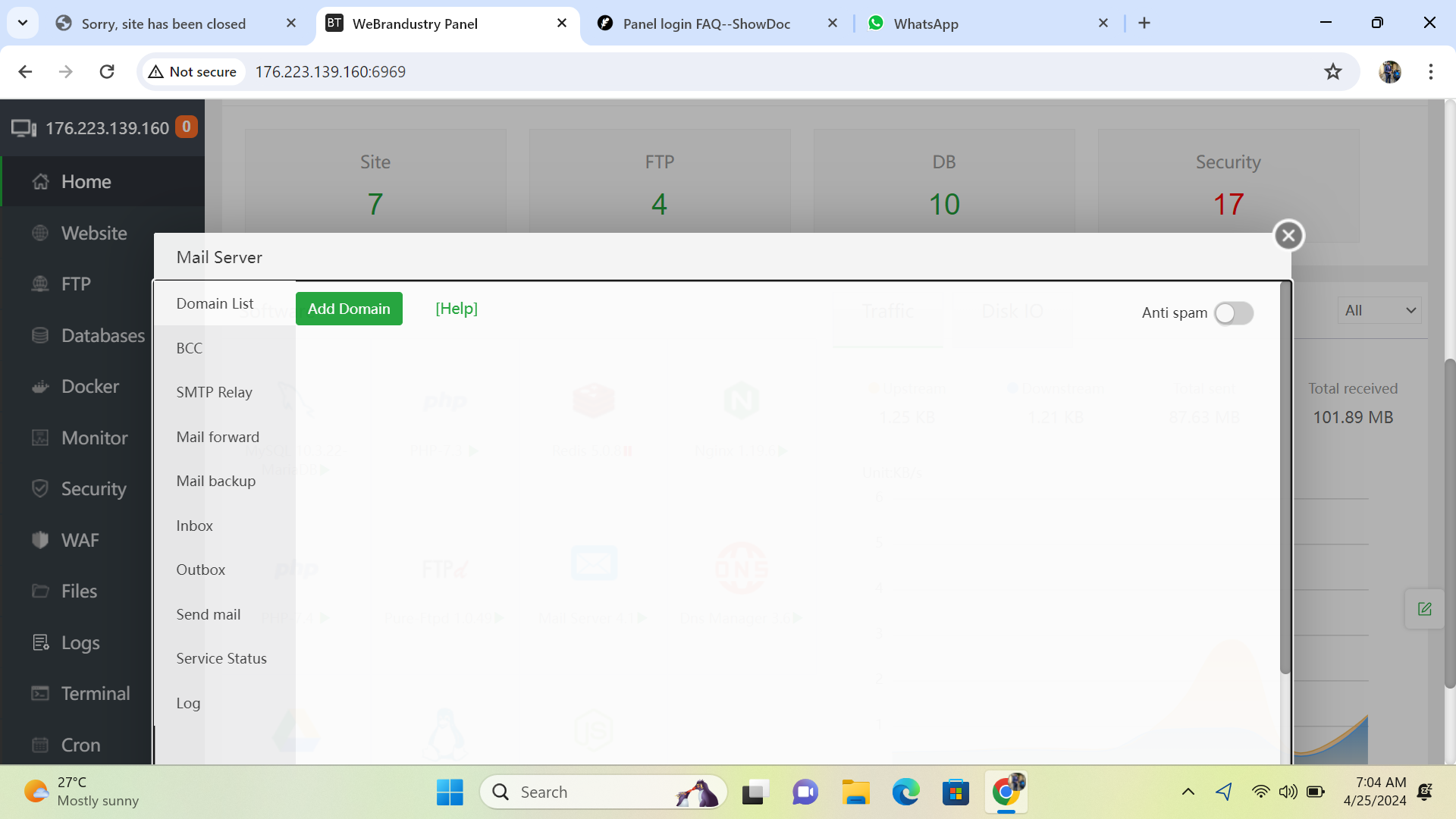1456x819 pixels.
Task: Open the browser tab search dropdown
Action: coord(22,23)
